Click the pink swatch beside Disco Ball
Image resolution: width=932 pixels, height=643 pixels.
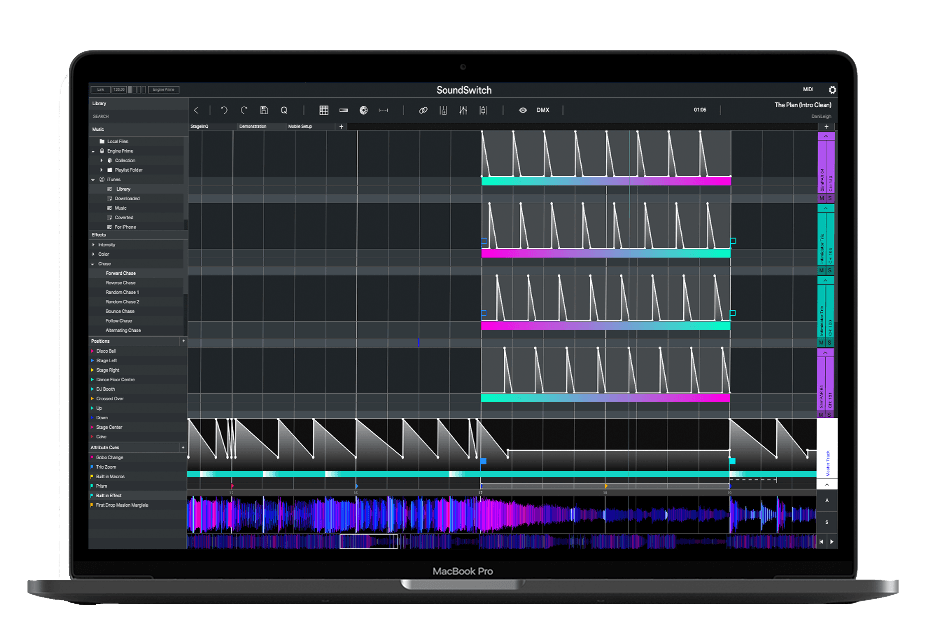click(x=90, y=349)
